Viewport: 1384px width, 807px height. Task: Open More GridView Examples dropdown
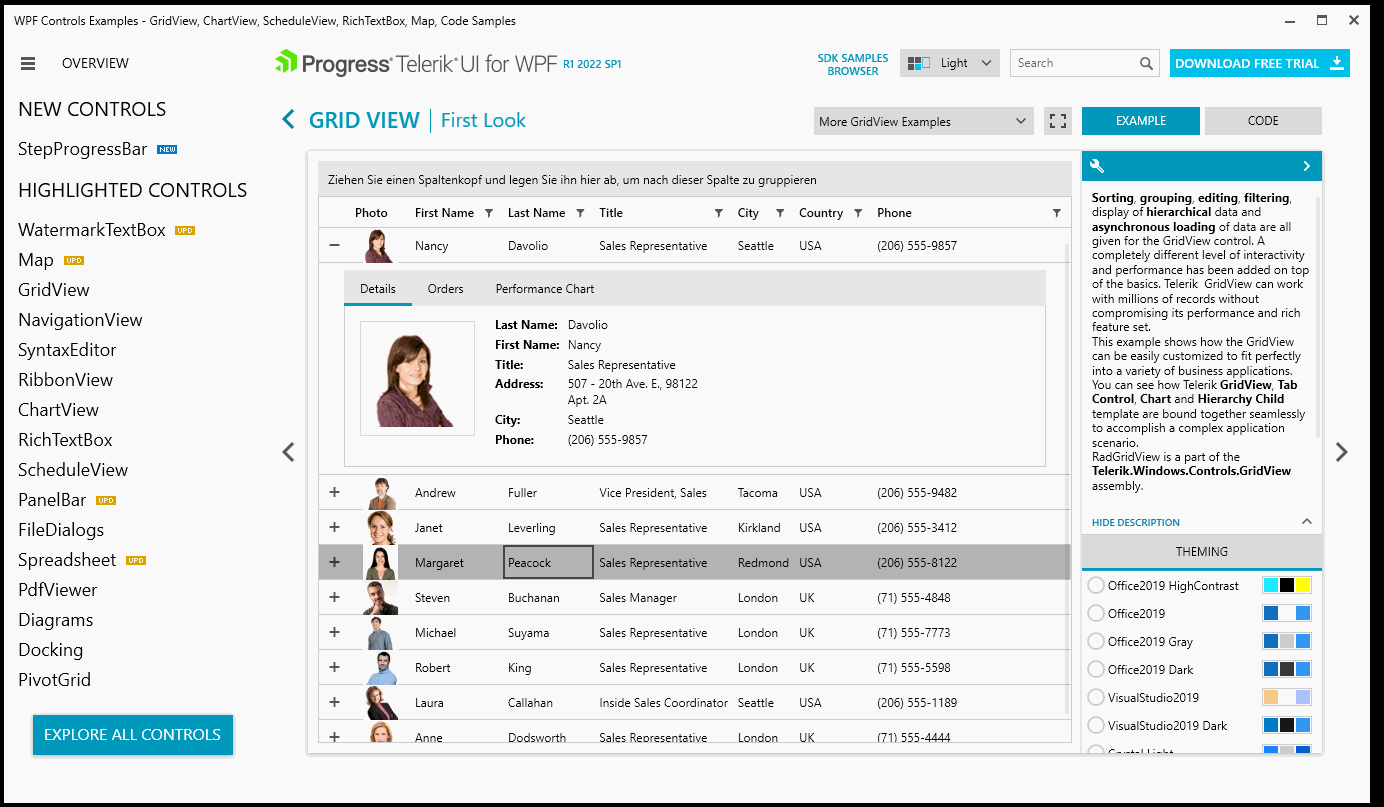point(924,121)
